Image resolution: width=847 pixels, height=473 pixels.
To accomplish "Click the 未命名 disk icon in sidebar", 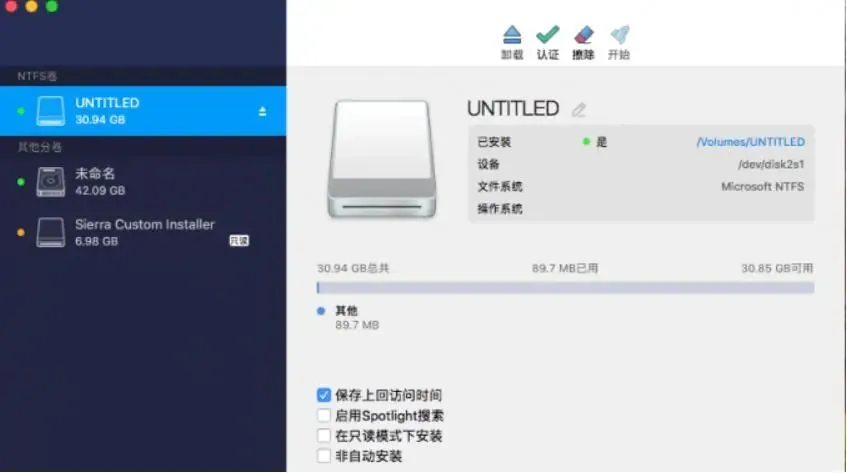I will [x=50, y=181].
